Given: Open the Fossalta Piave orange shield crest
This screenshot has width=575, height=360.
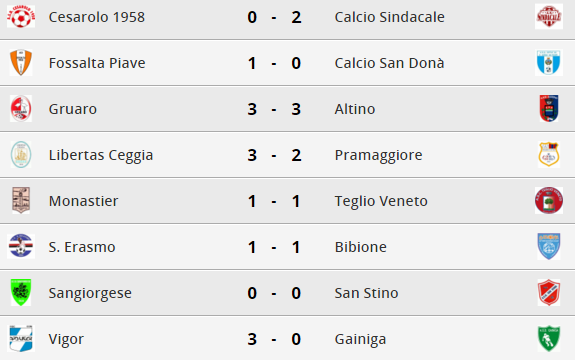Looking at the screenshot, I should point(21,63).
